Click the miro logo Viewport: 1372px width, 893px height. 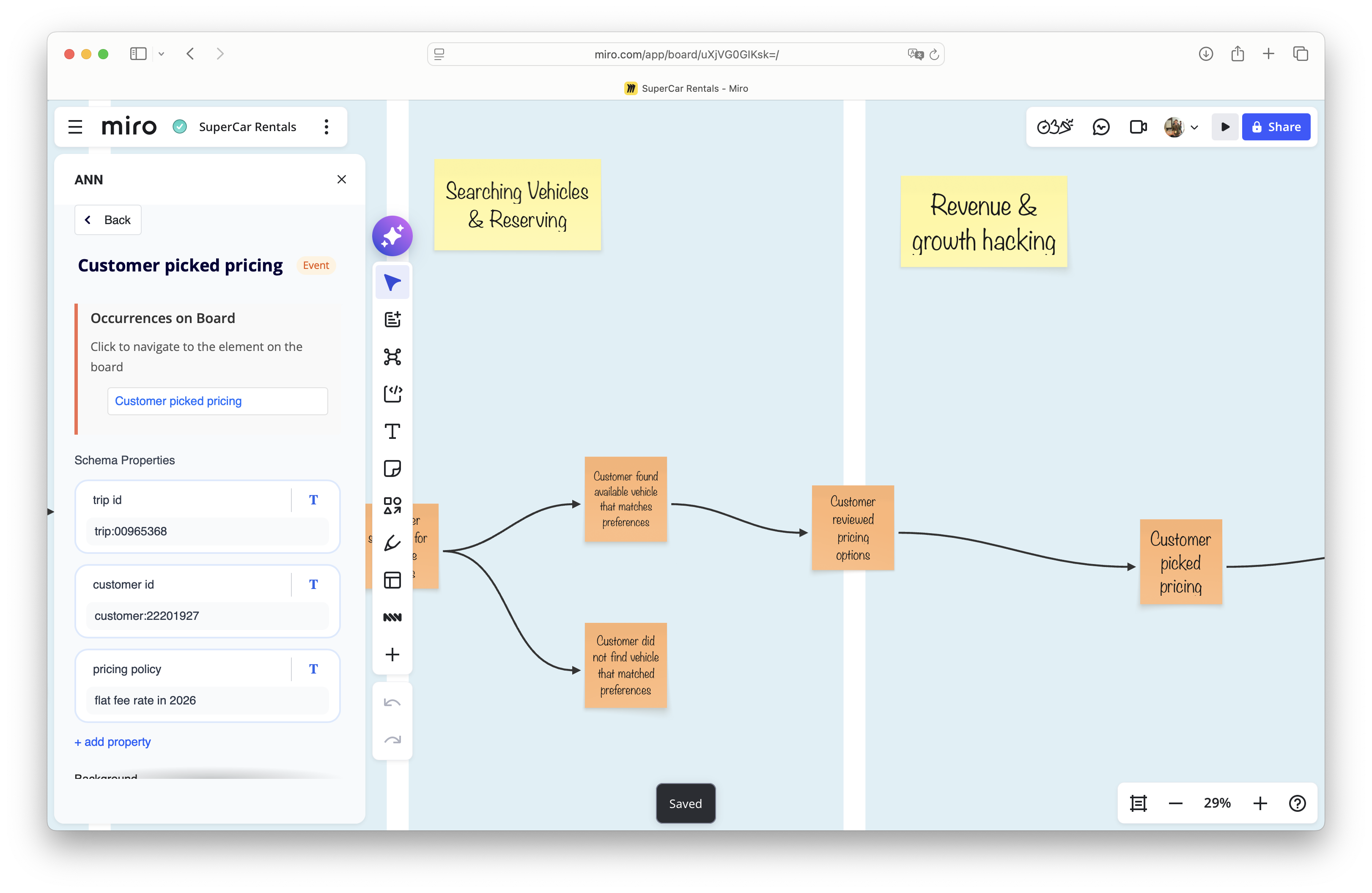coord(129,126)
